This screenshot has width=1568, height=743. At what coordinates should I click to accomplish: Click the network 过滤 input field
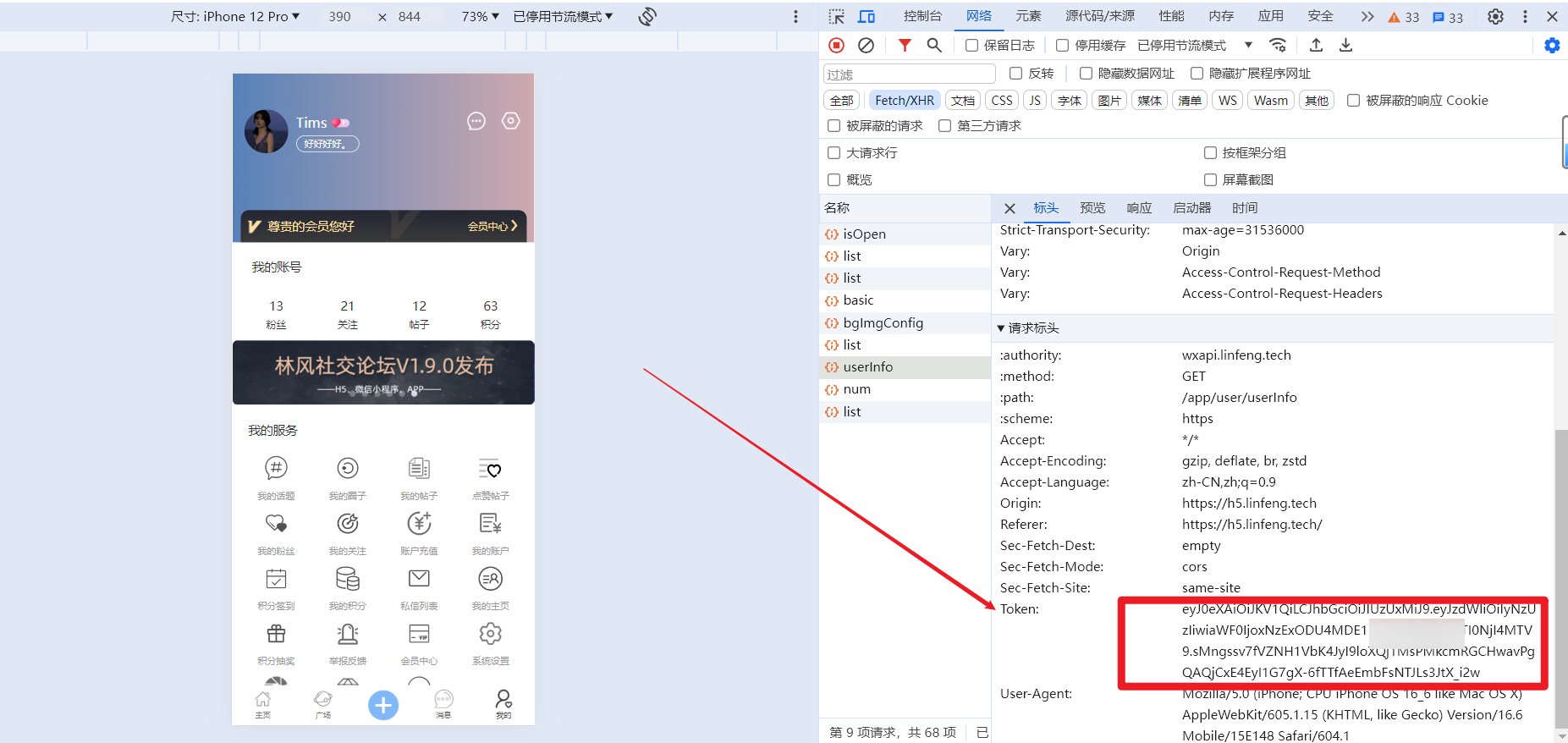click(909, 74)
